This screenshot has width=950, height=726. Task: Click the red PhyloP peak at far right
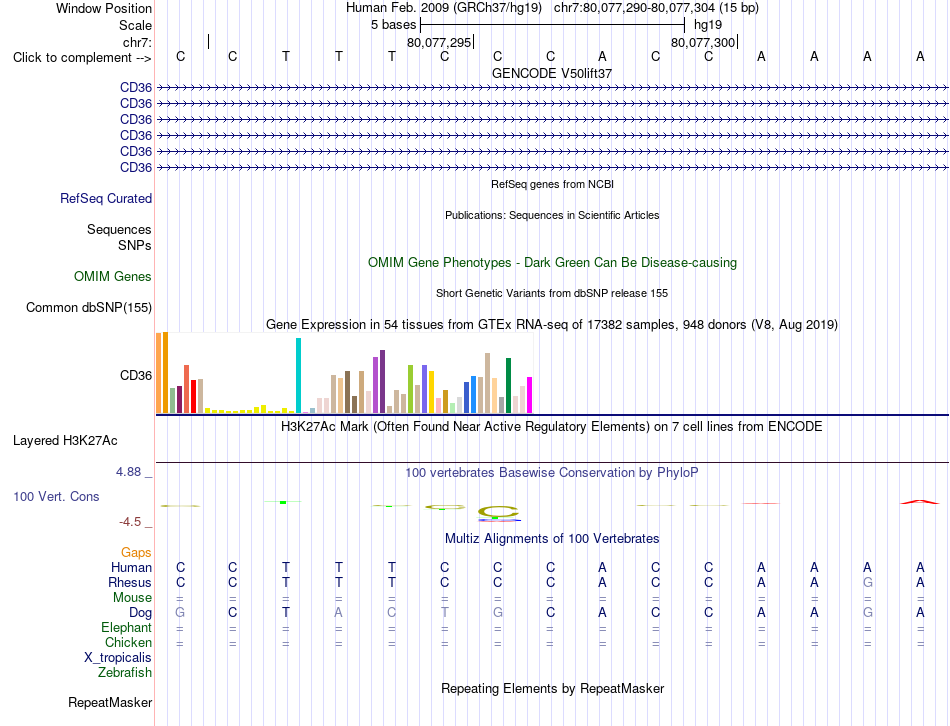click(920, 502)
